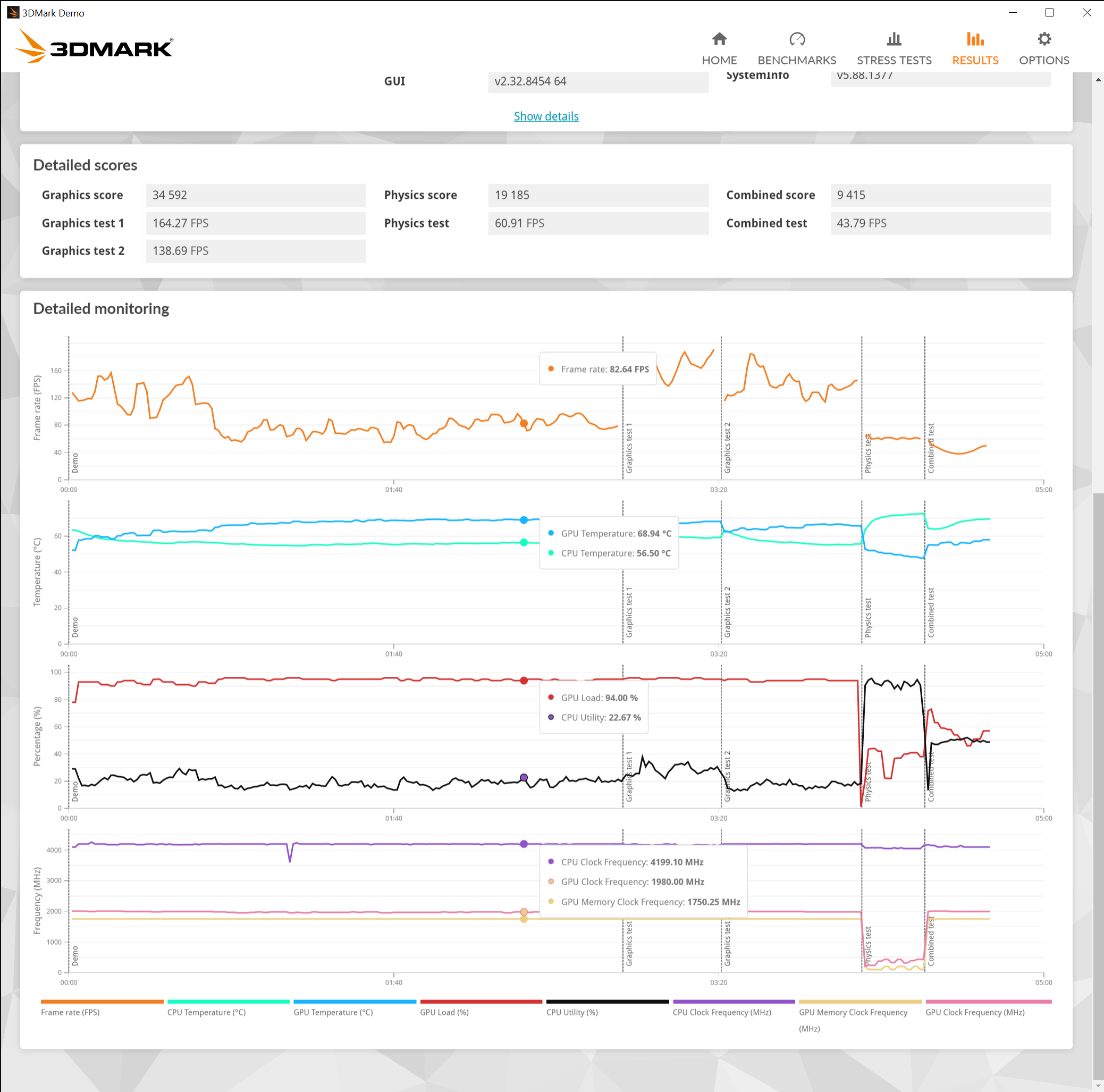Toggle GPU Load (%) legend series
Viewport: 1104px width, 1092px height.
point(444,1012)
